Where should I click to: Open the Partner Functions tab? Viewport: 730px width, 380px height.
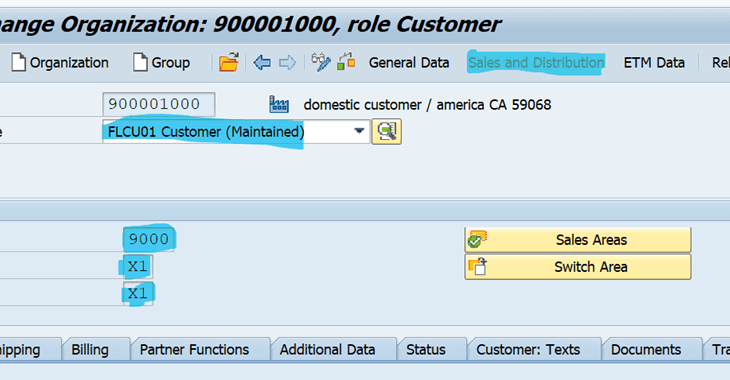[195, 350]
